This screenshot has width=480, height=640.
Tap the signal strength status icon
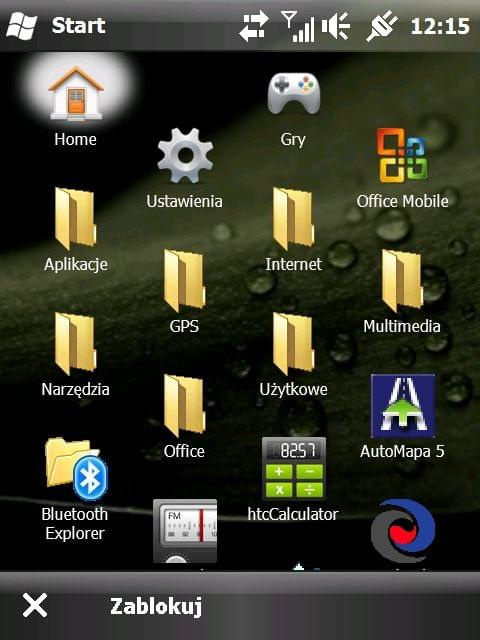tap(298, 26)
